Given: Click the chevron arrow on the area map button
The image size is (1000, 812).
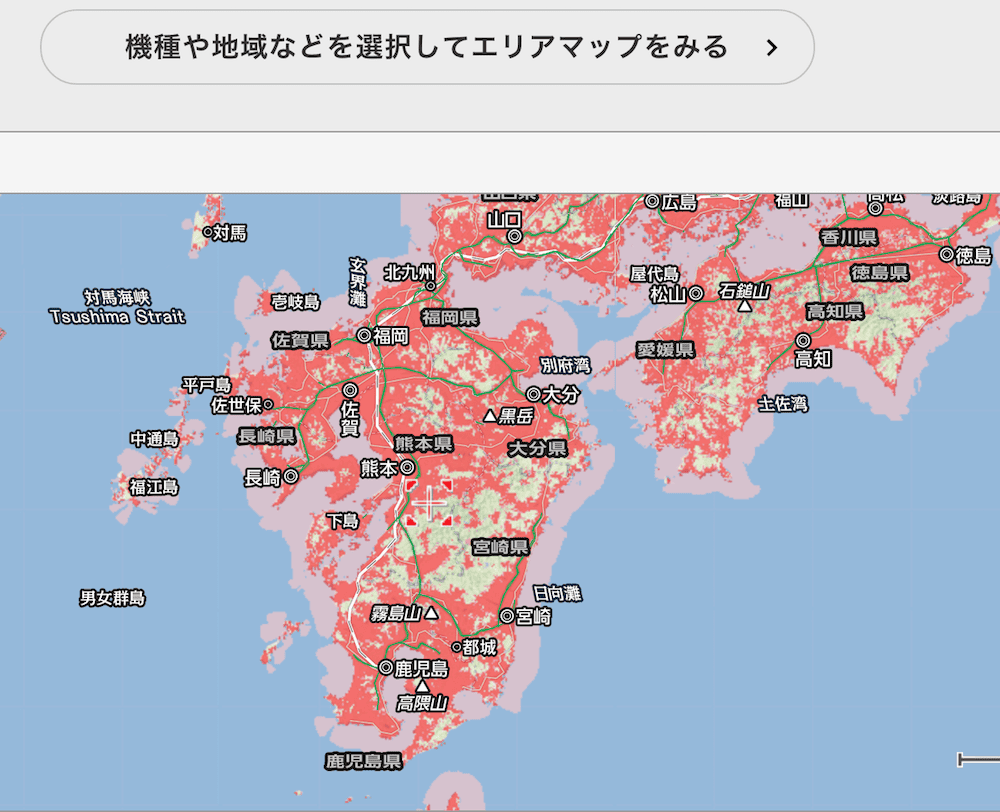Looking at the screenshot, I should (x=768, y=45).
